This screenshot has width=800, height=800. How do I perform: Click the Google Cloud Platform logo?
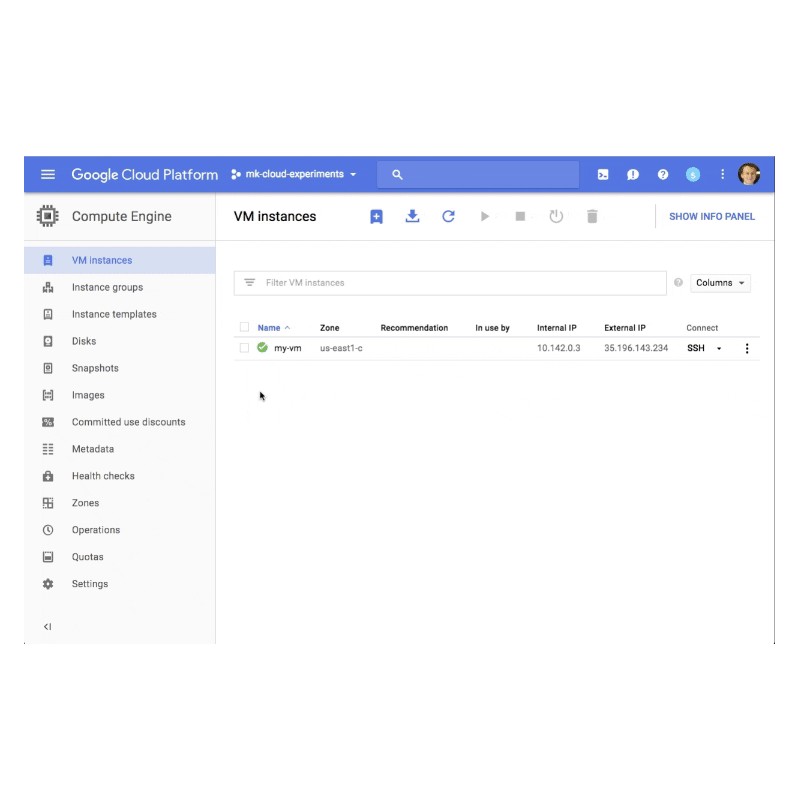(x=144, y=174)
